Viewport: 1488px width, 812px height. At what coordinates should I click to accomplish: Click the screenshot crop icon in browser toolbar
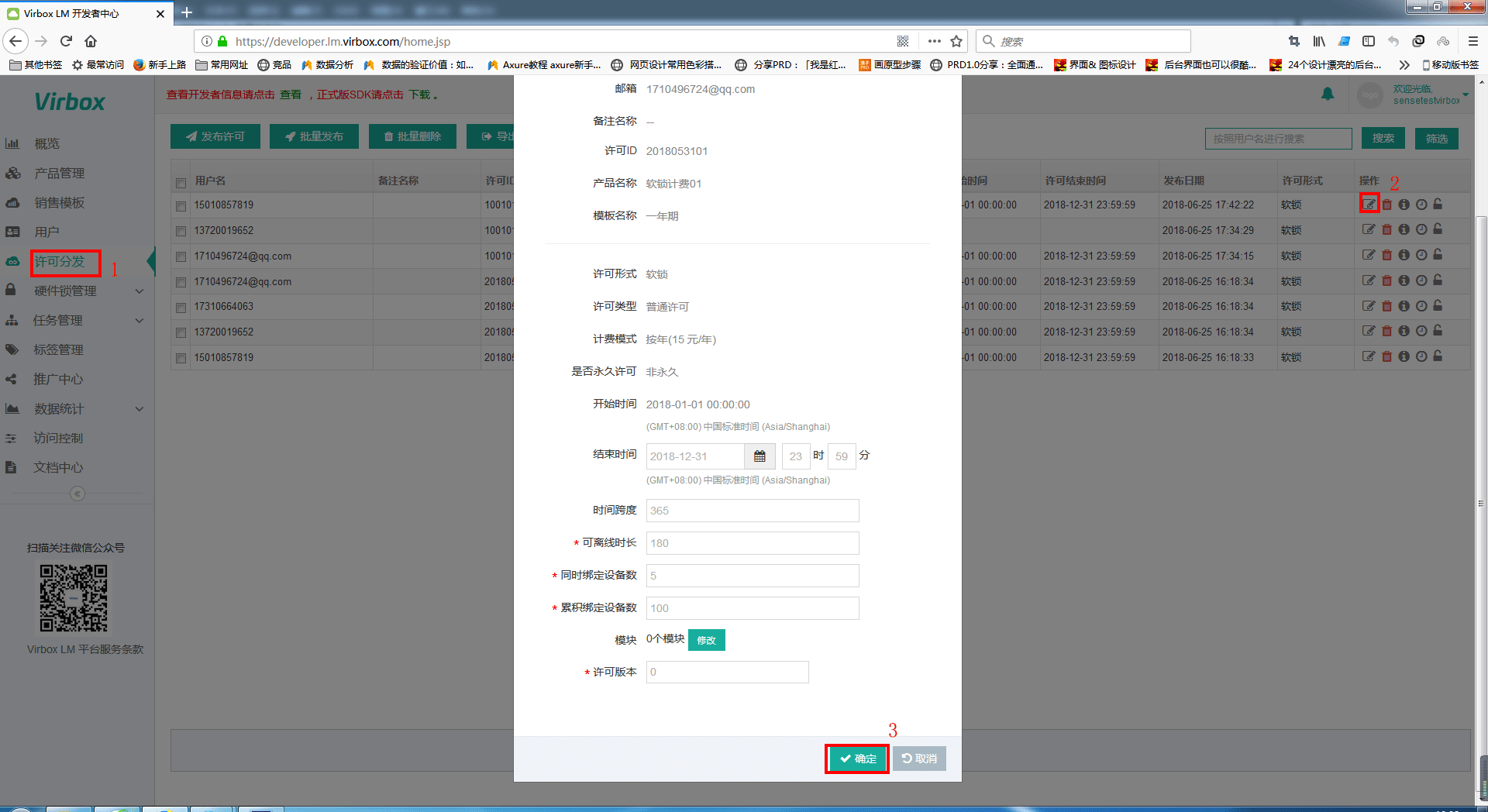point(1294,41)
